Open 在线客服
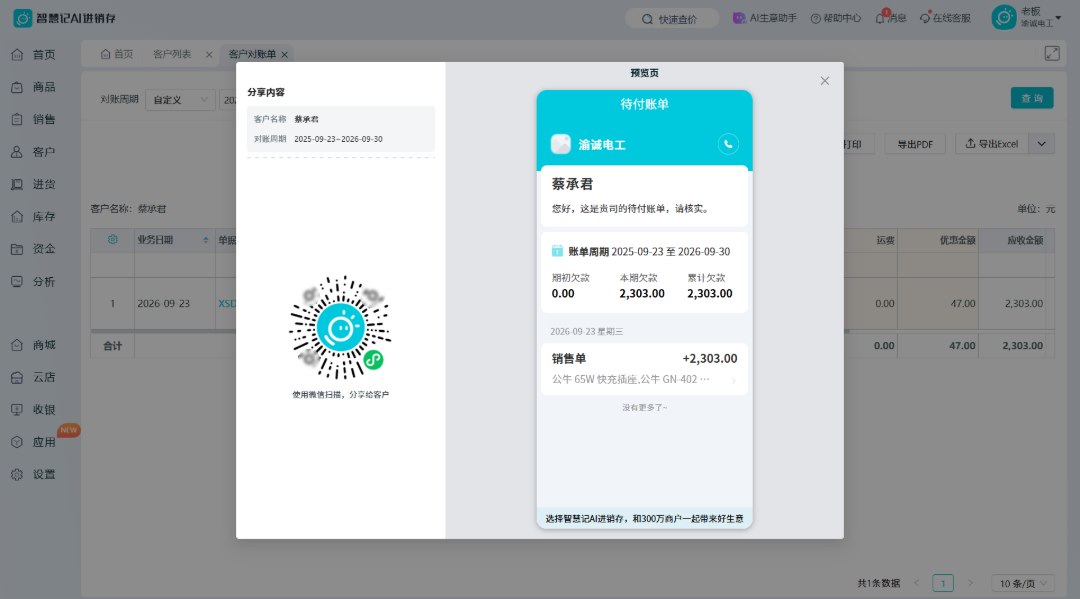This screenshot has width=1080, height=599. (945, 18)
